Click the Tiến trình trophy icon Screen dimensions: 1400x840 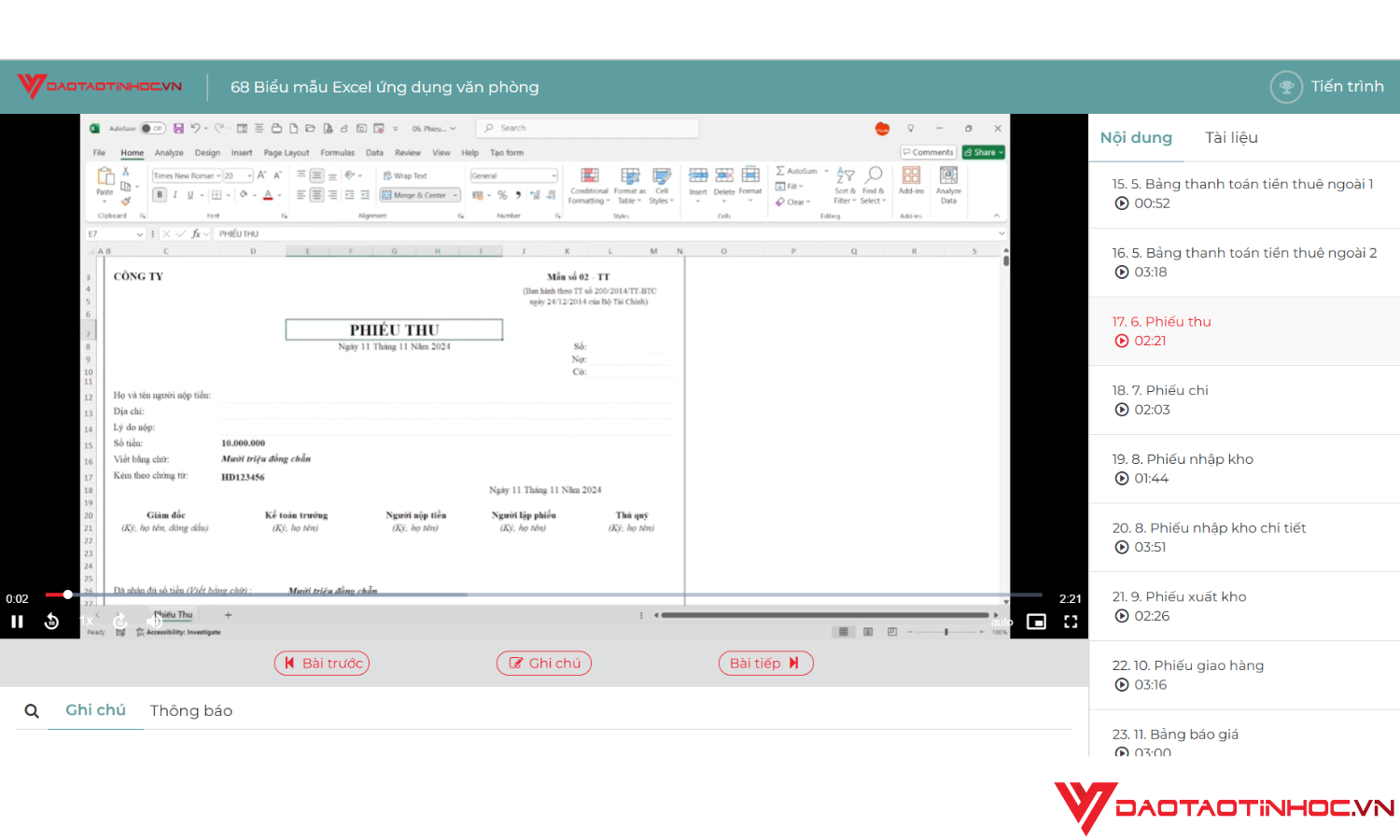tap(1285, 87)
